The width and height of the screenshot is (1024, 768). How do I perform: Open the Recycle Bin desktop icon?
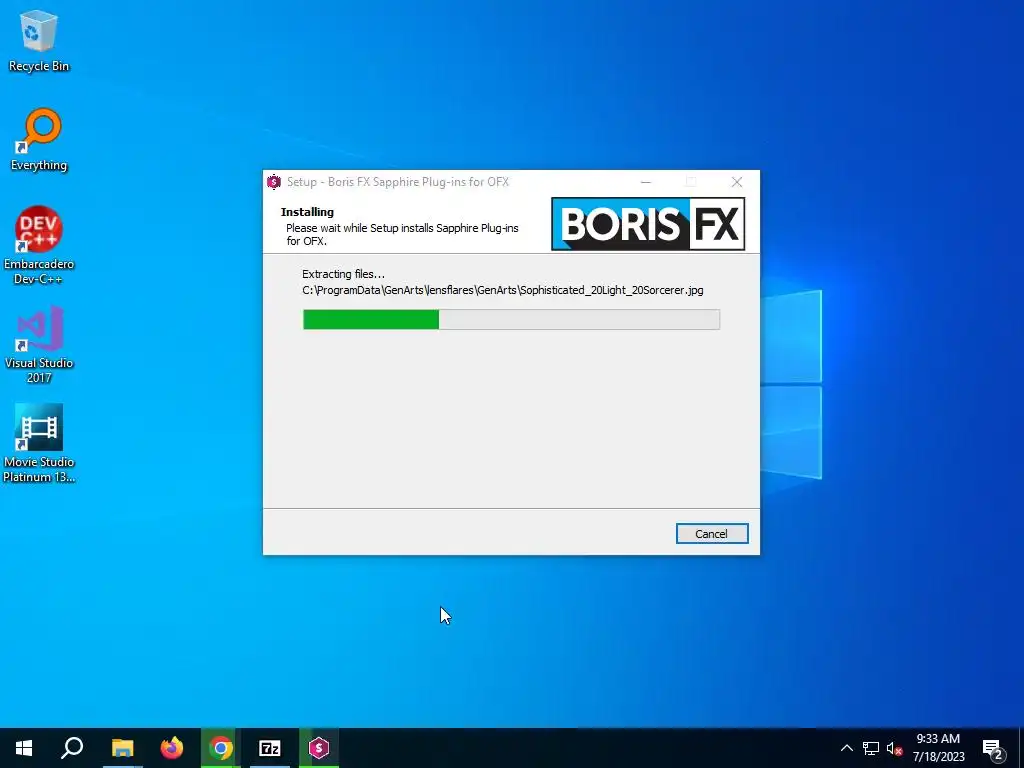coord(39,40)
